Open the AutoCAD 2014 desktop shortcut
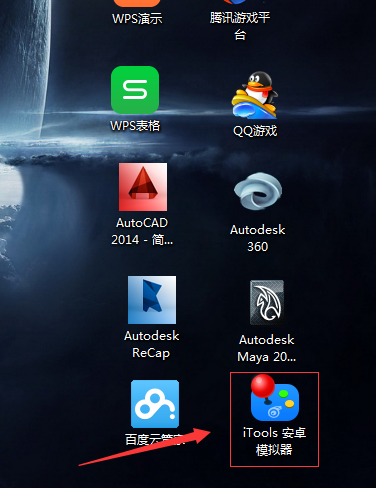The width and height of the screenshot is (376, 488). (143, 187)
